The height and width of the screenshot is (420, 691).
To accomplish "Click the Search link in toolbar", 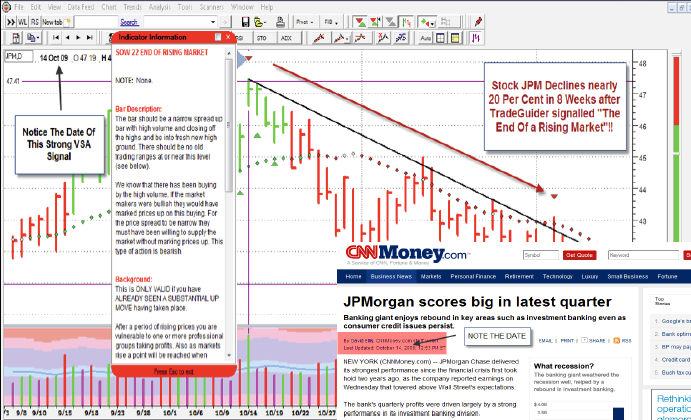I will pos(129,22).
